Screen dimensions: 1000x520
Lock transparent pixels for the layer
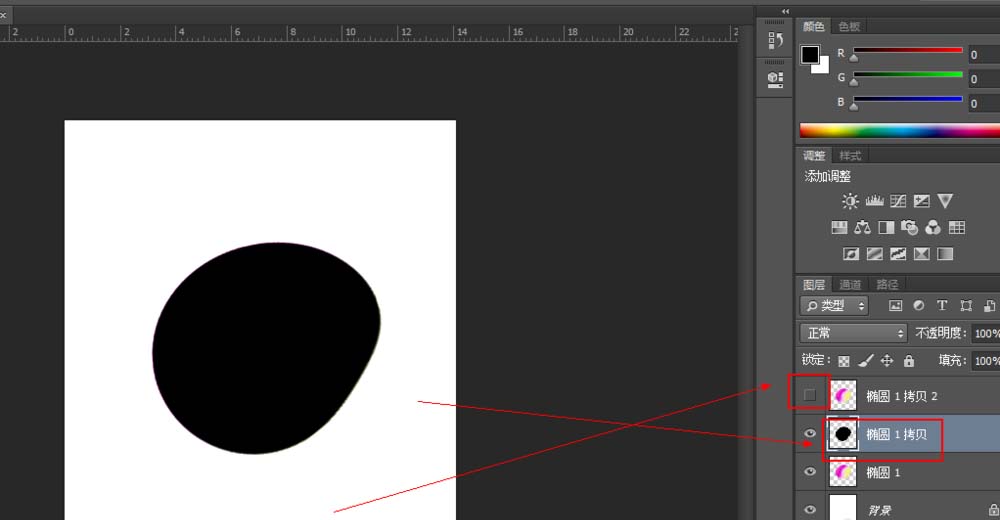844,361
